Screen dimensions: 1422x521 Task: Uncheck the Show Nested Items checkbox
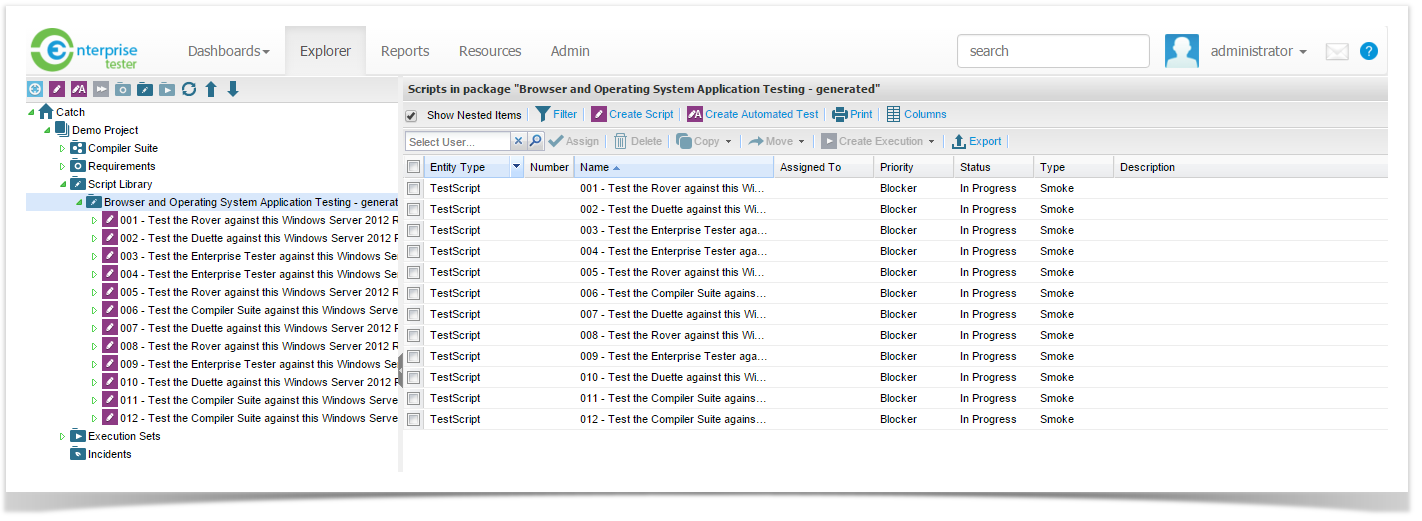point(411,116)
